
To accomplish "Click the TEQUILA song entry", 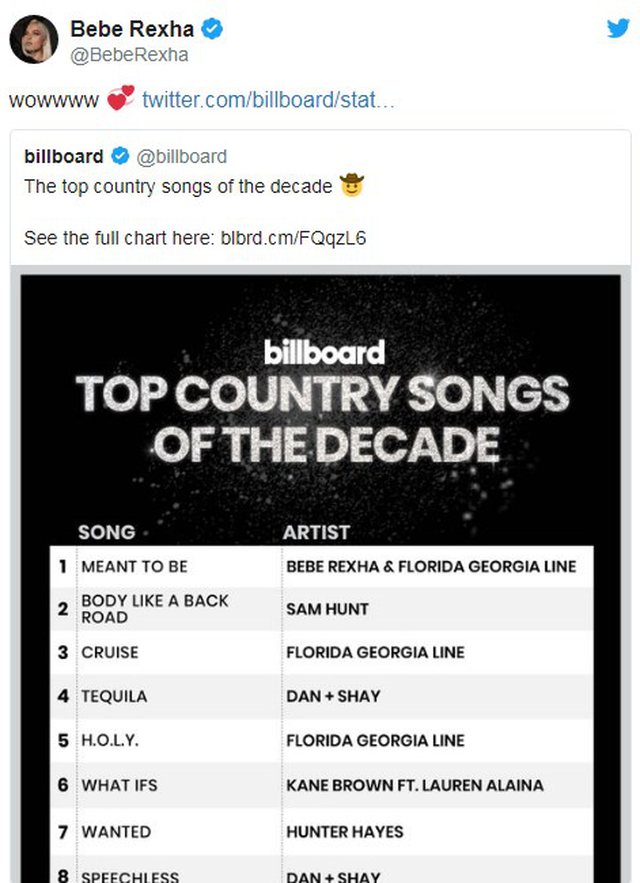I will tap(114, 697).
